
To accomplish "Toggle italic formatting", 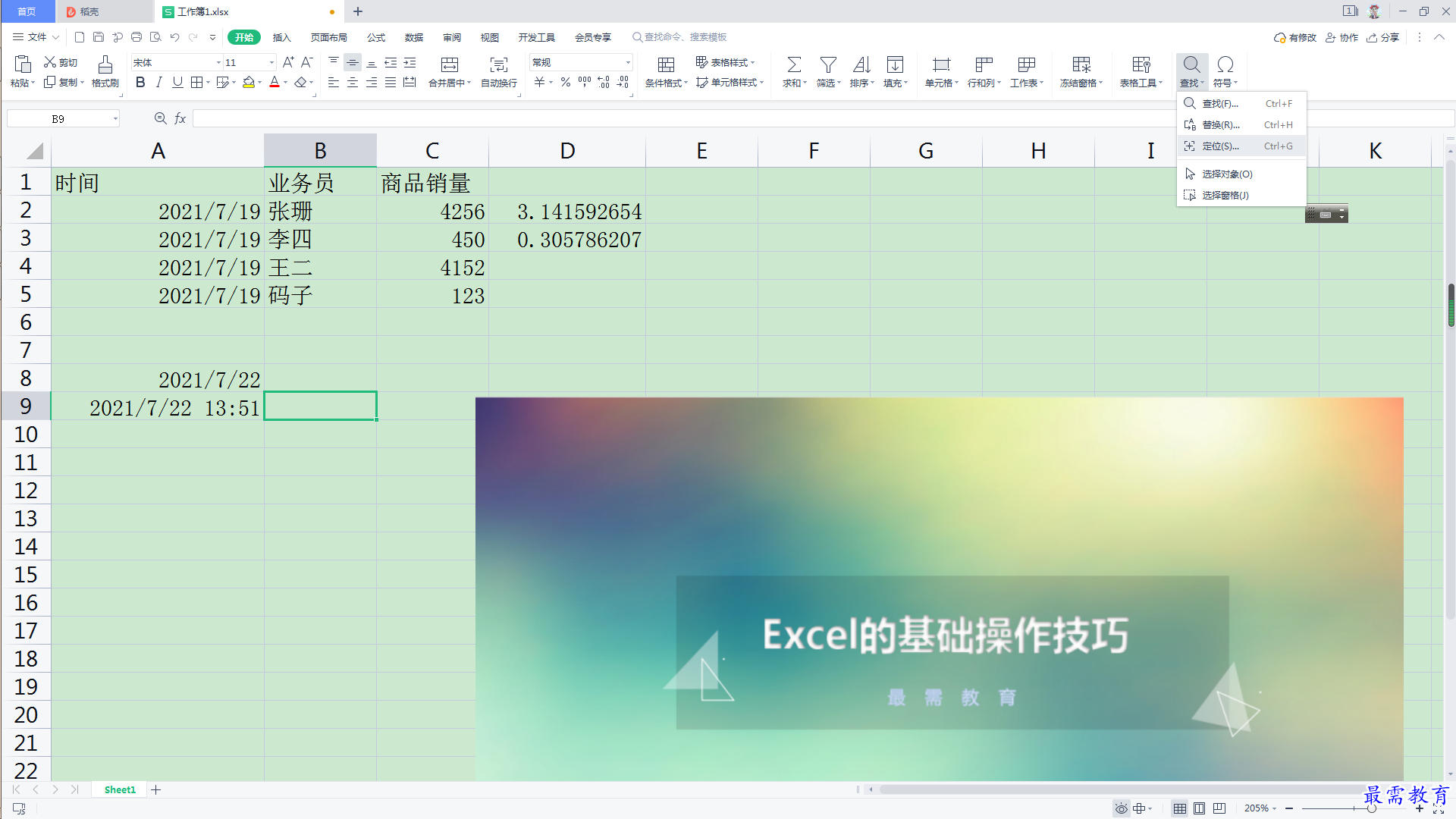I will 158,83.
